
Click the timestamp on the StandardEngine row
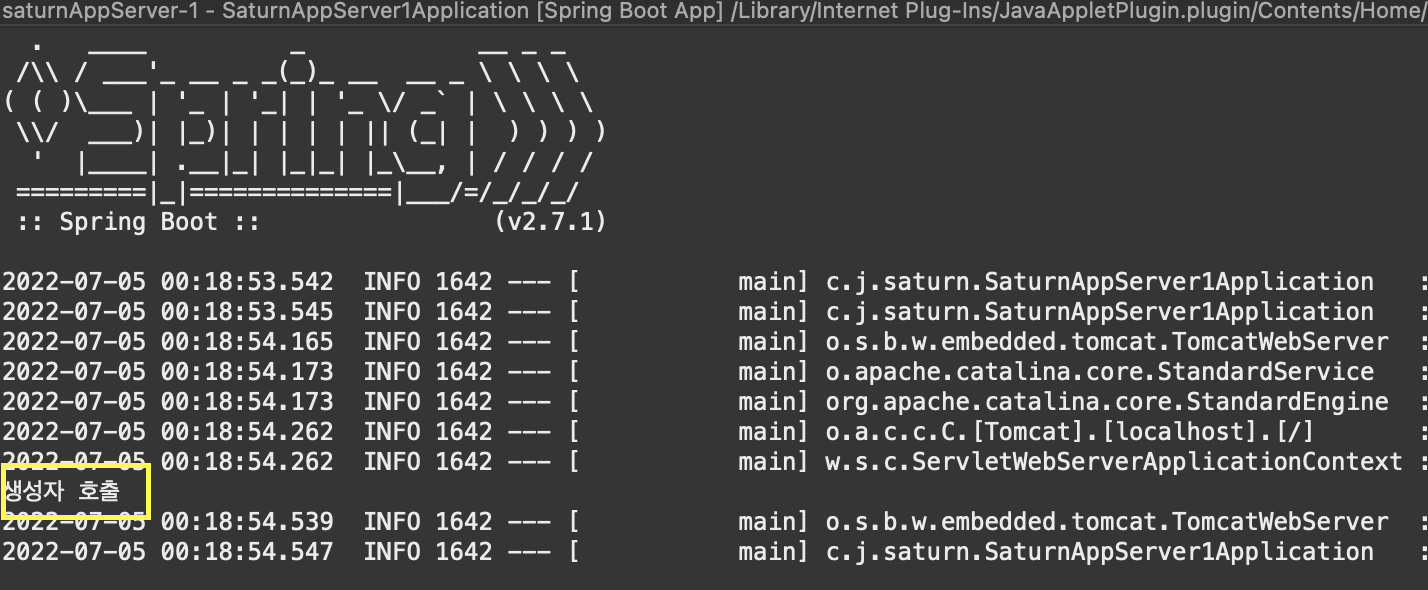pyautogui.click(x=247, y=401)
